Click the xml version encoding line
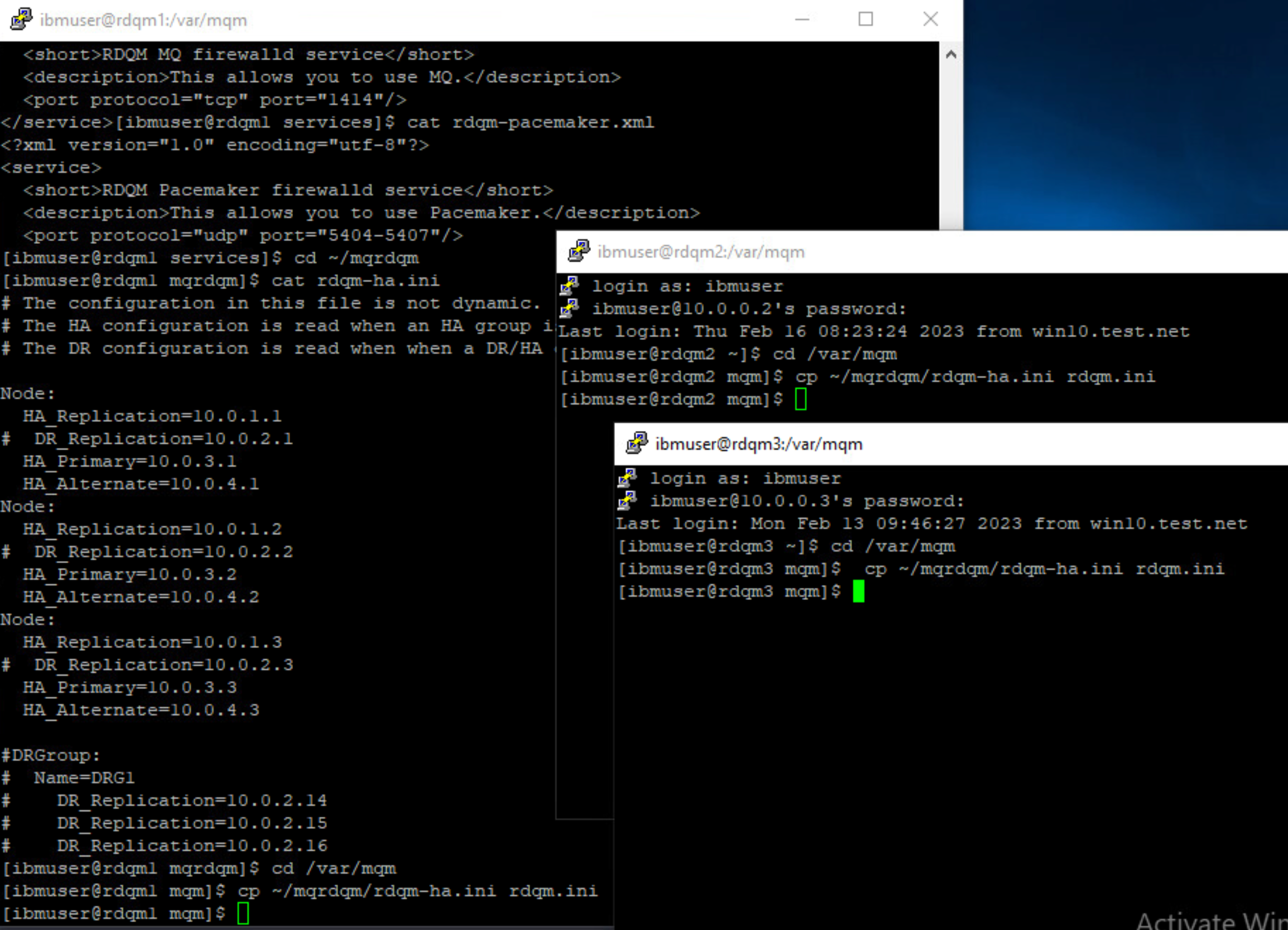Screen dimensions: 1288x930 (215, 145)
